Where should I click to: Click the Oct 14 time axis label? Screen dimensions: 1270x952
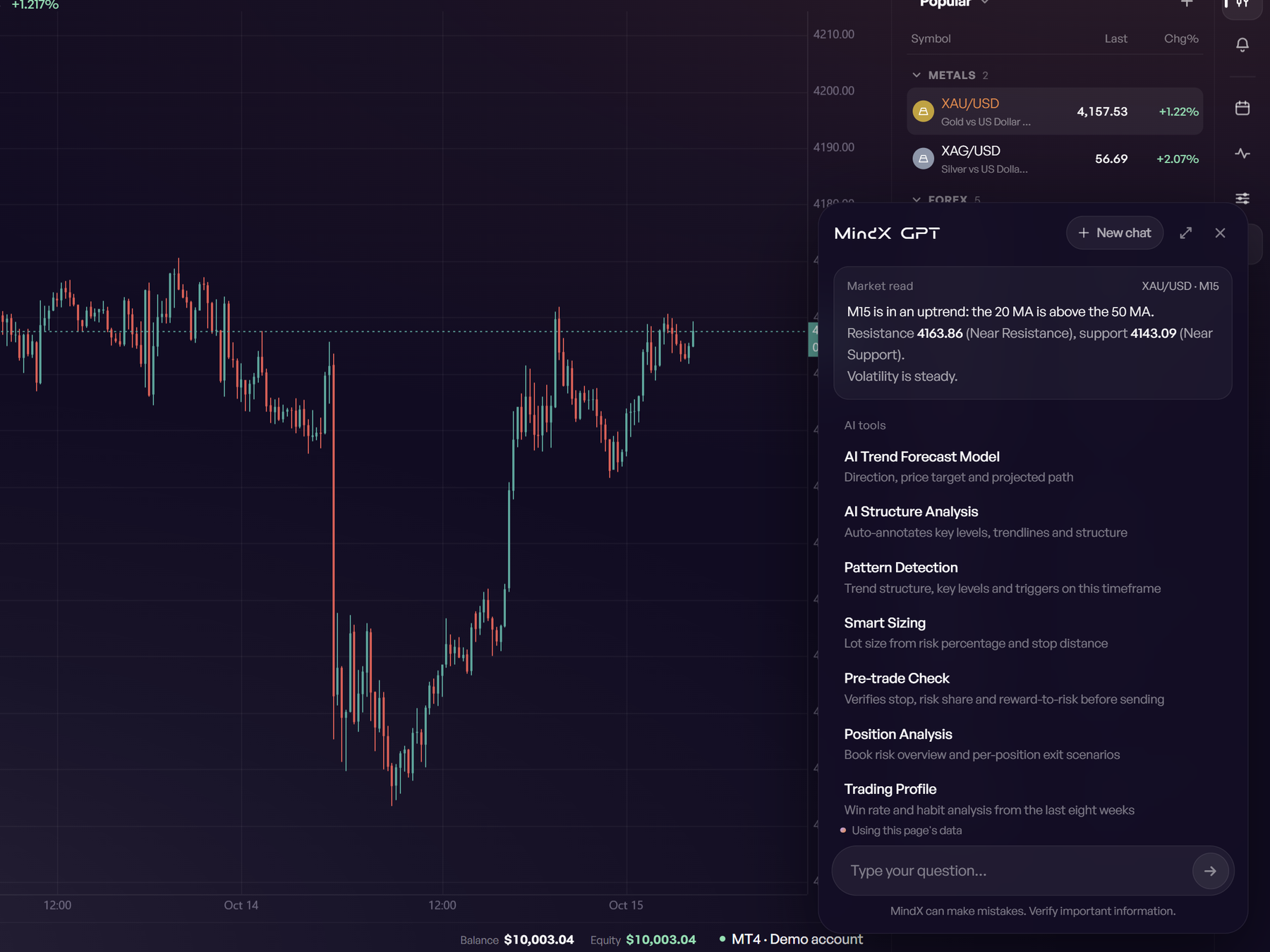pyautogui.click(x=241, y=905)
